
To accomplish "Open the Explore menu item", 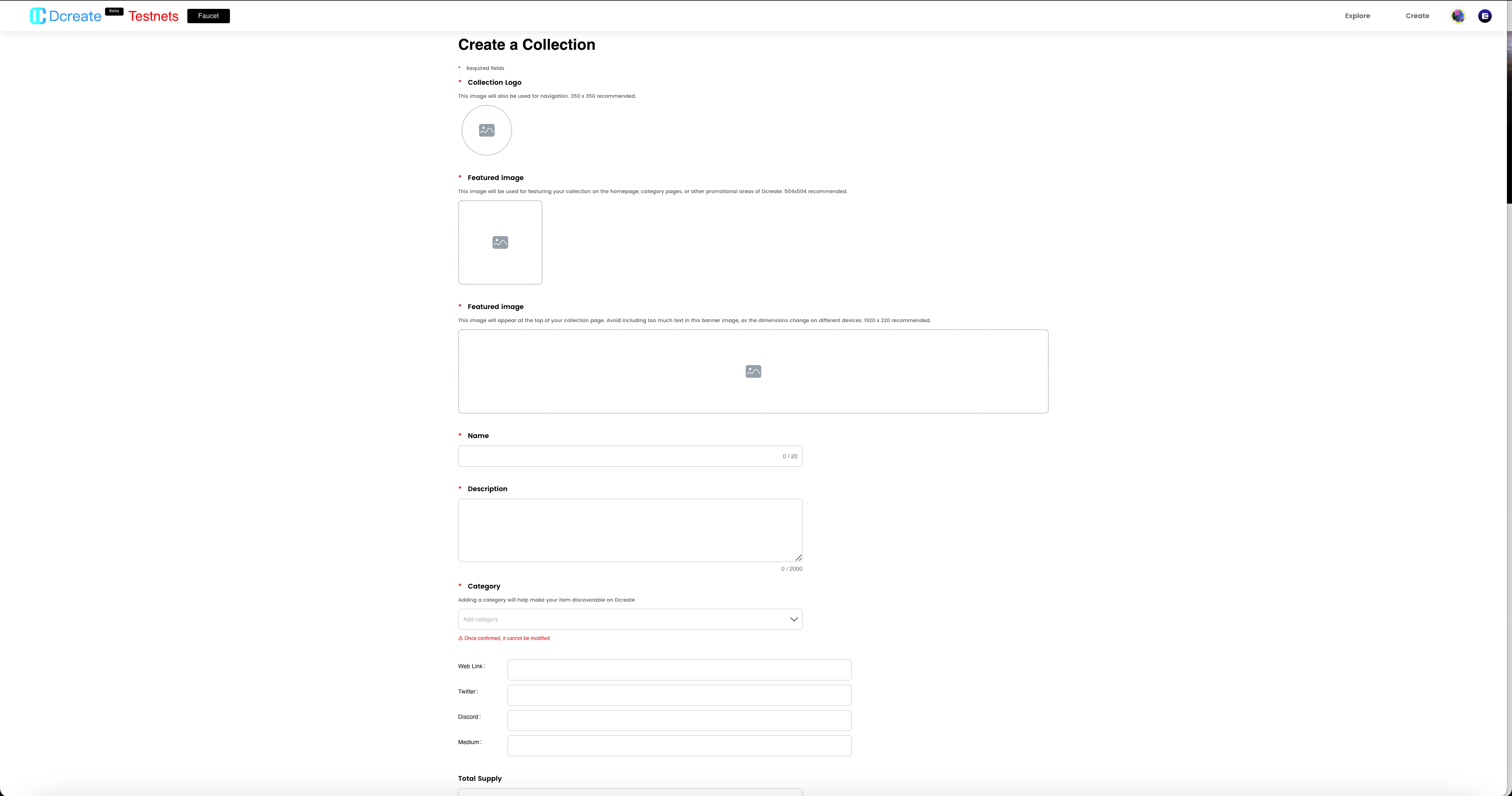I will click(1357, 16).
